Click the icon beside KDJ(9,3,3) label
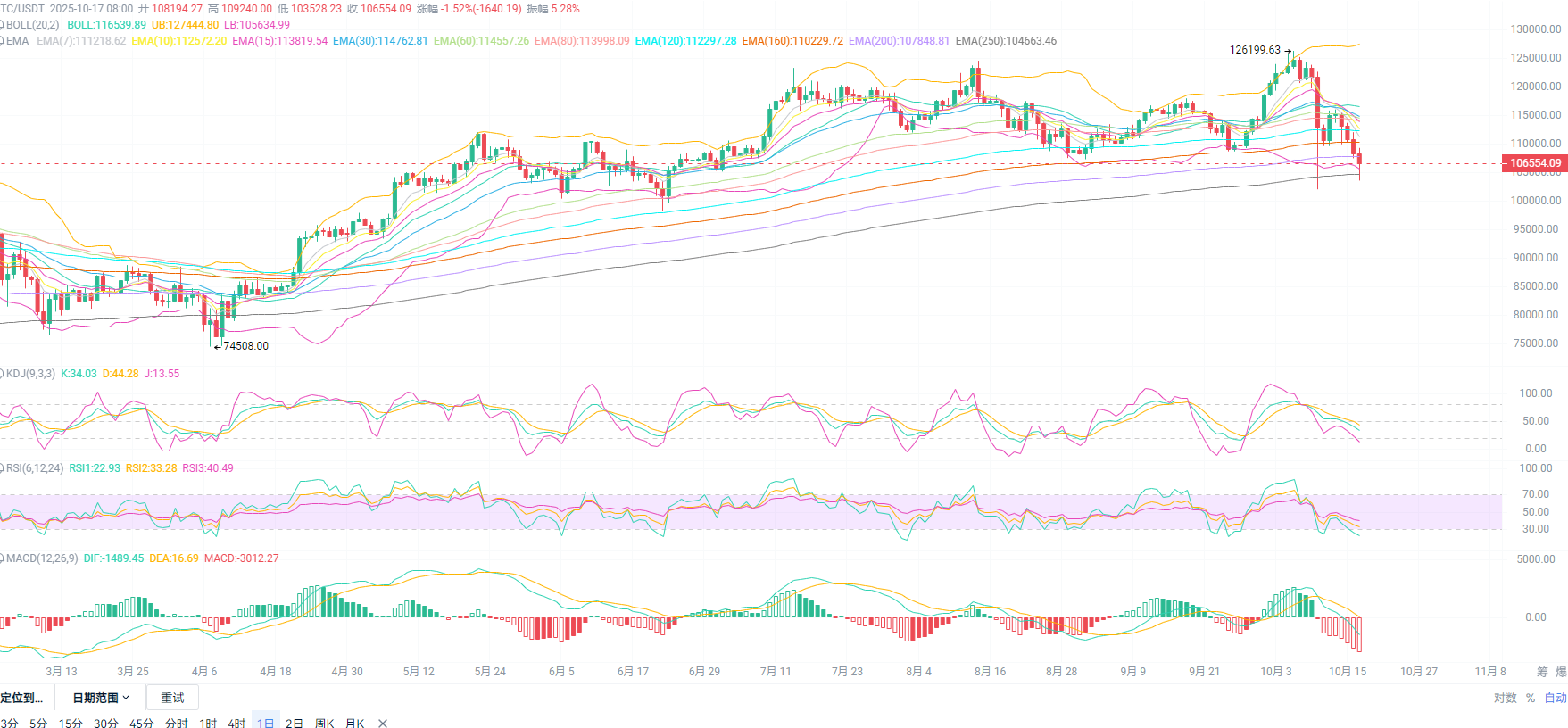1568x728 pixels. (x=3, y=374)
